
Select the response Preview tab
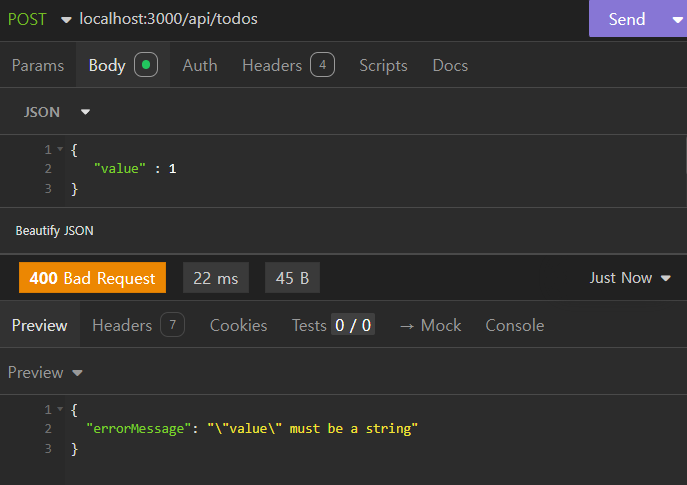pyautogui.click(x=39, y=325)
